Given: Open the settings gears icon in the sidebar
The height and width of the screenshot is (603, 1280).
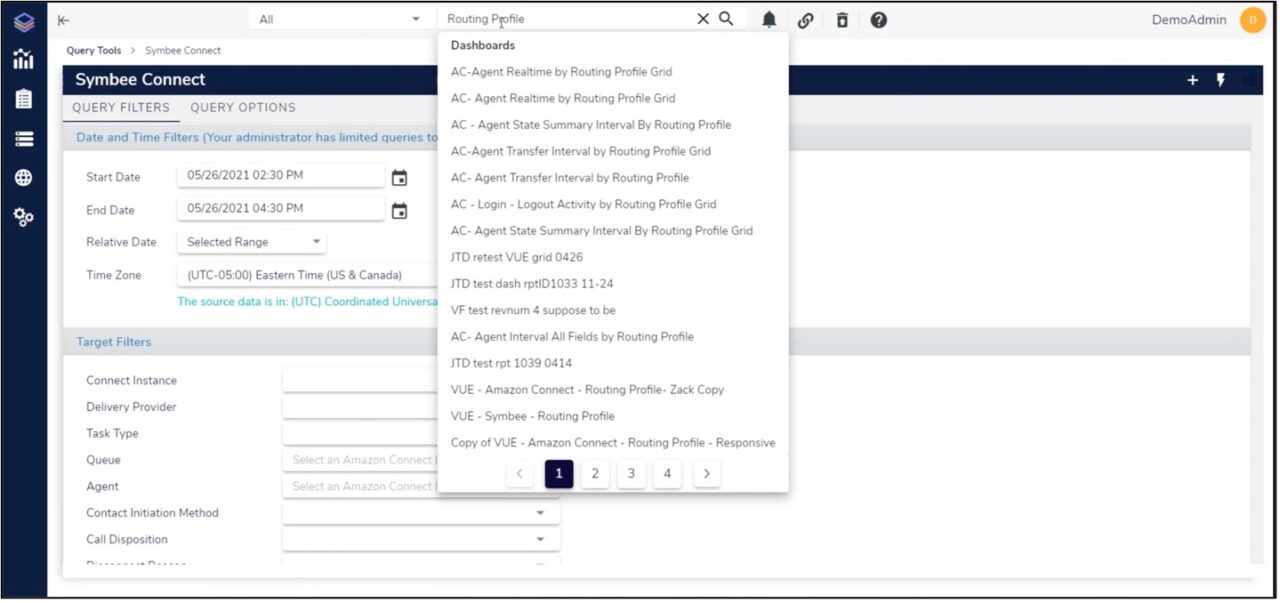Looking at the screenshot, I should 22,217.
